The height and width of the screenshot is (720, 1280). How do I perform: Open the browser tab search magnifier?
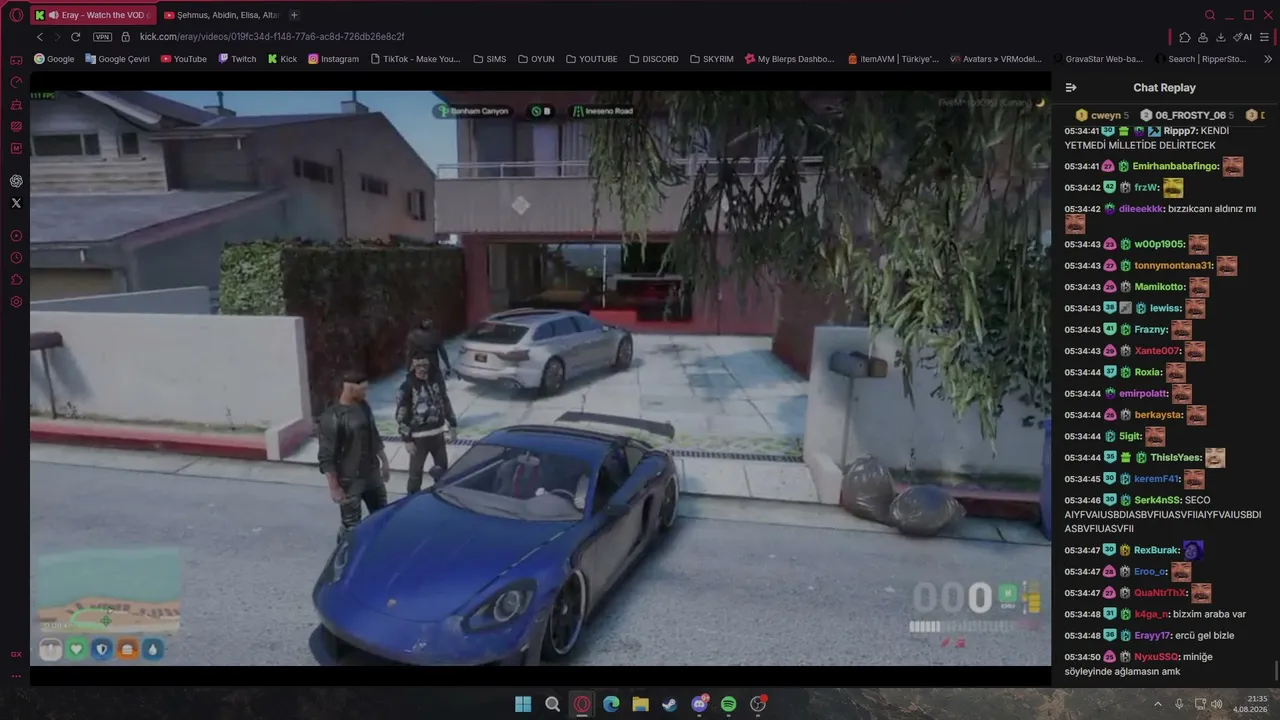[x=1210, y=15]
